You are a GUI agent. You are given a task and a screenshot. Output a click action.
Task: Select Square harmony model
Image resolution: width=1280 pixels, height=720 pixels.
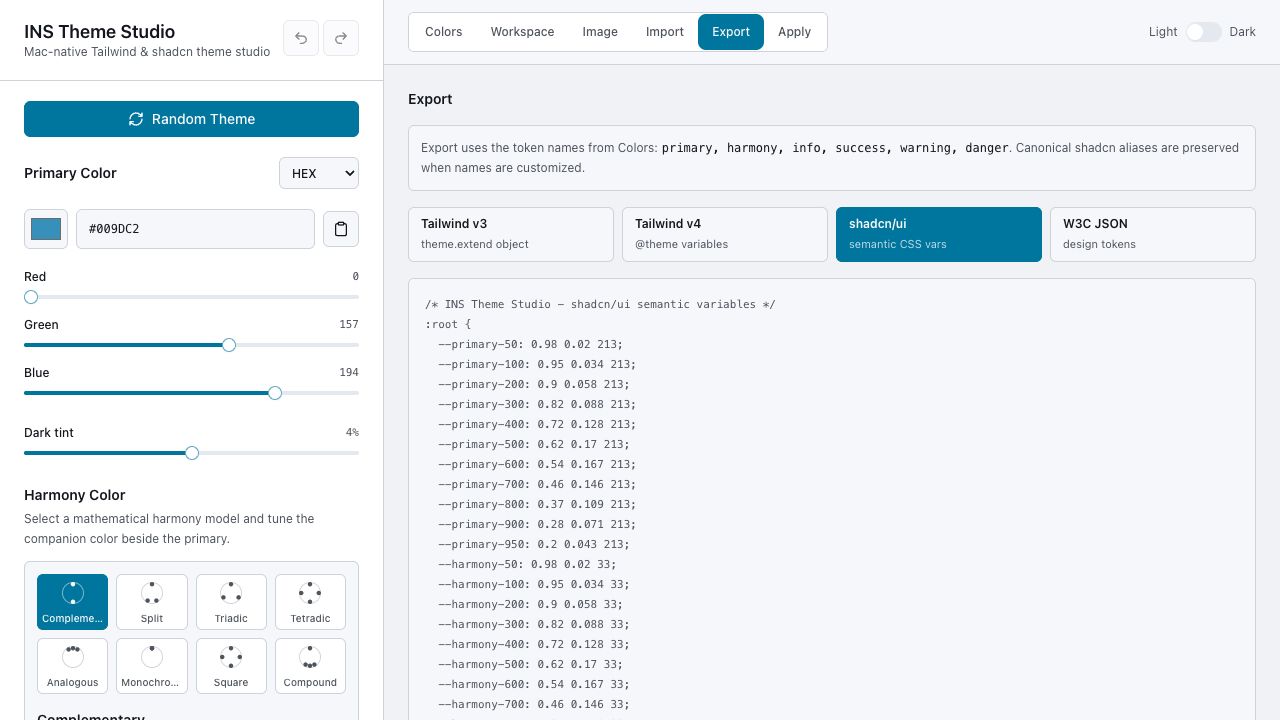pos(231,666)
